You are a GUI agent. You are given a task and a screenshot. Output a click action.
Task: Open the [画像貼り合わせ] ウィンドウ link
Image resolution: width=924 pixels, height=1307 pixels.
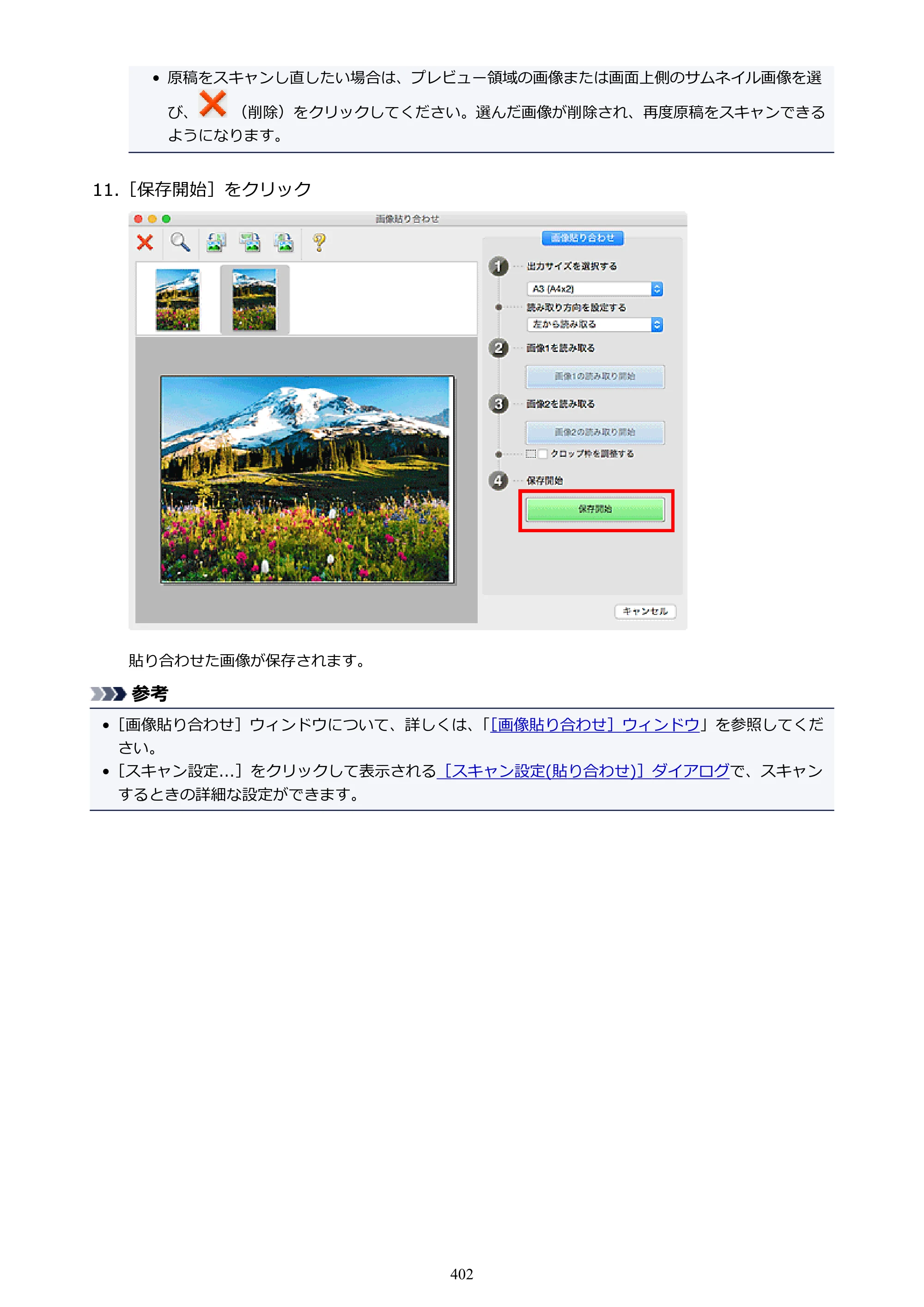click(x=595, y=725)
